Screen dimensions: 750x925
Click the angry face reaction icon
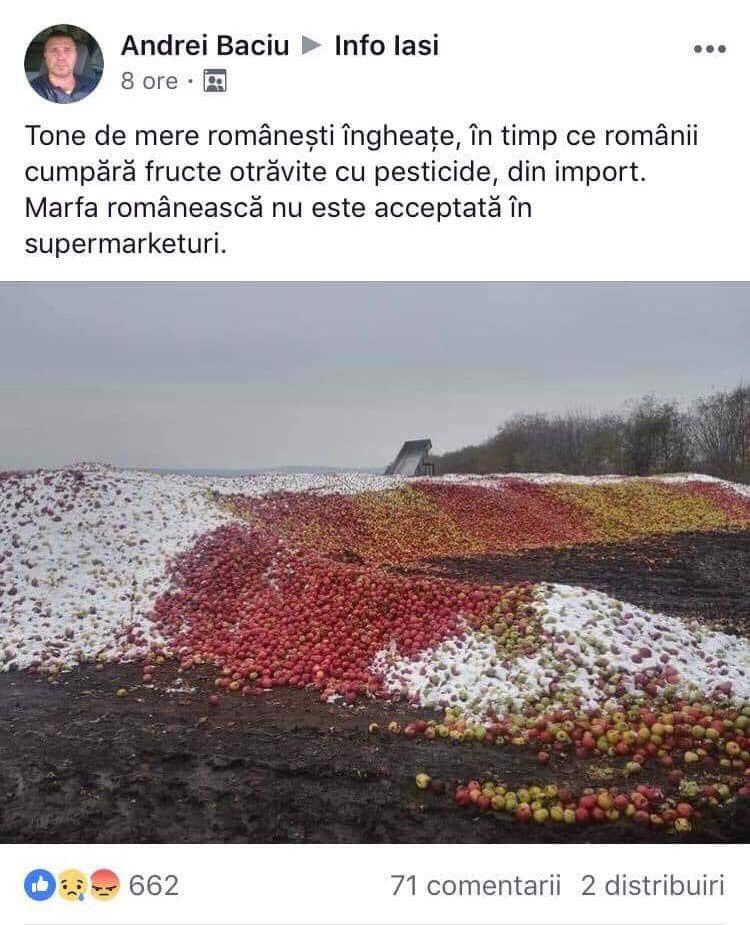104,885
